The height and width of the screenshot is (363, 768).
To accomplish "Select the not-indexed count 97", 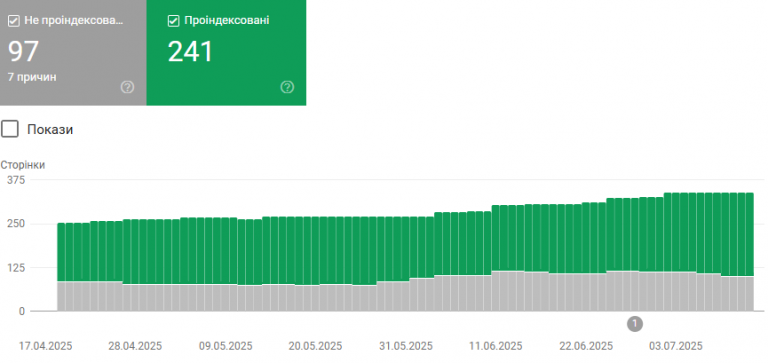I will tap(24, 51).
